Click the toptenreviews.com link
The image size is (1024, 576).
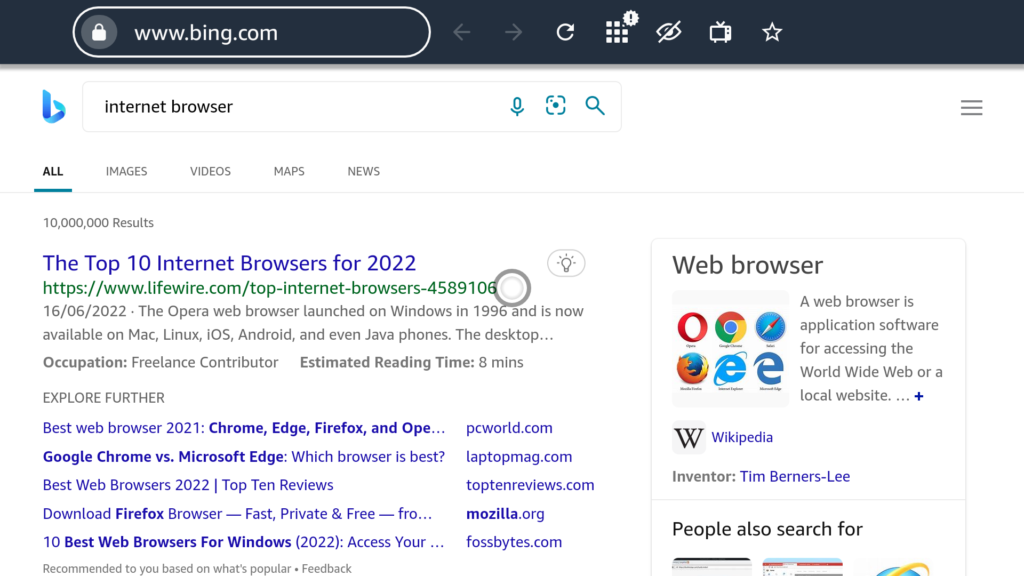[530, 485]
